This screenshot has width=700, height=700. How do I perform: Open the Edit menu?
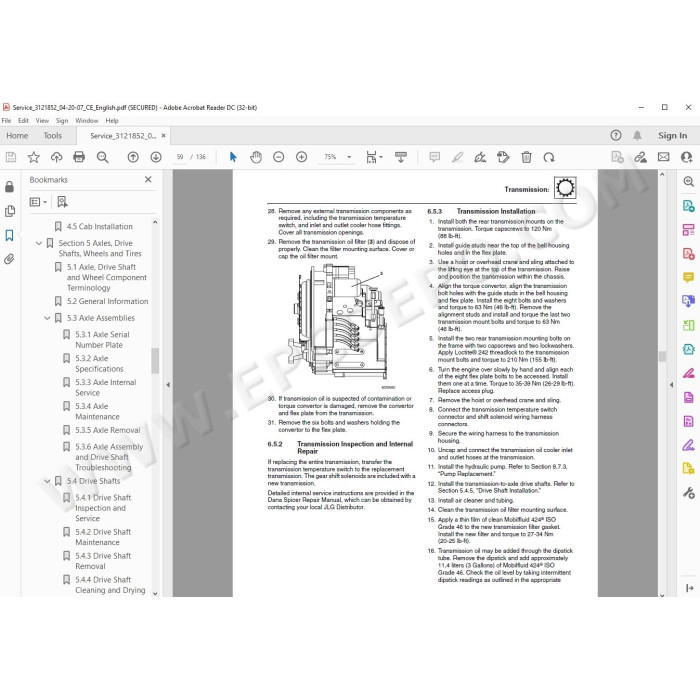[23, 121]
